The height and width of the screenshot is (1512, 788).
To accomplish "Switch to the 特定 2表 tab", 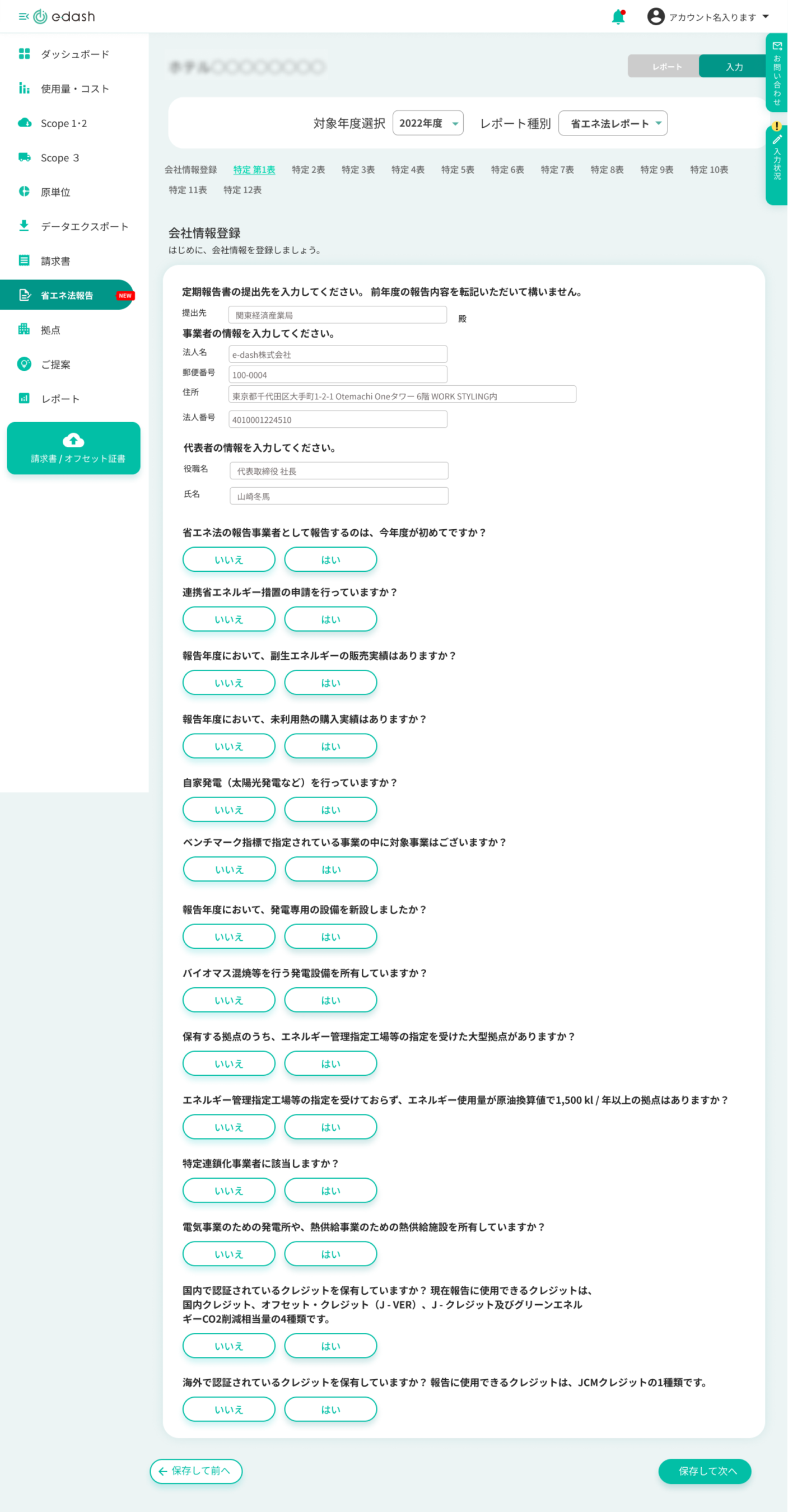I will (308, 170).
